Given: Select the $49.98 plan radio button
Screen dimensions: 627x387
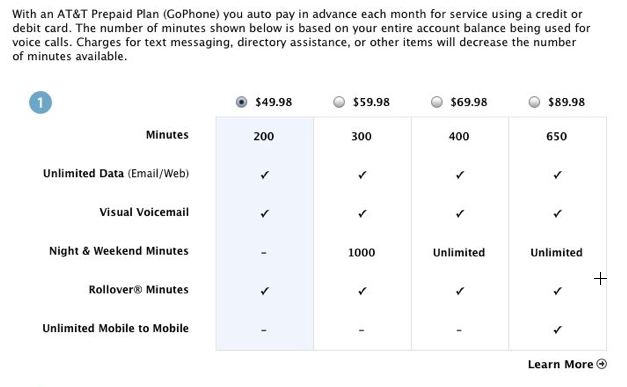Looking at the screenshot, I should [x=241, y=102].
